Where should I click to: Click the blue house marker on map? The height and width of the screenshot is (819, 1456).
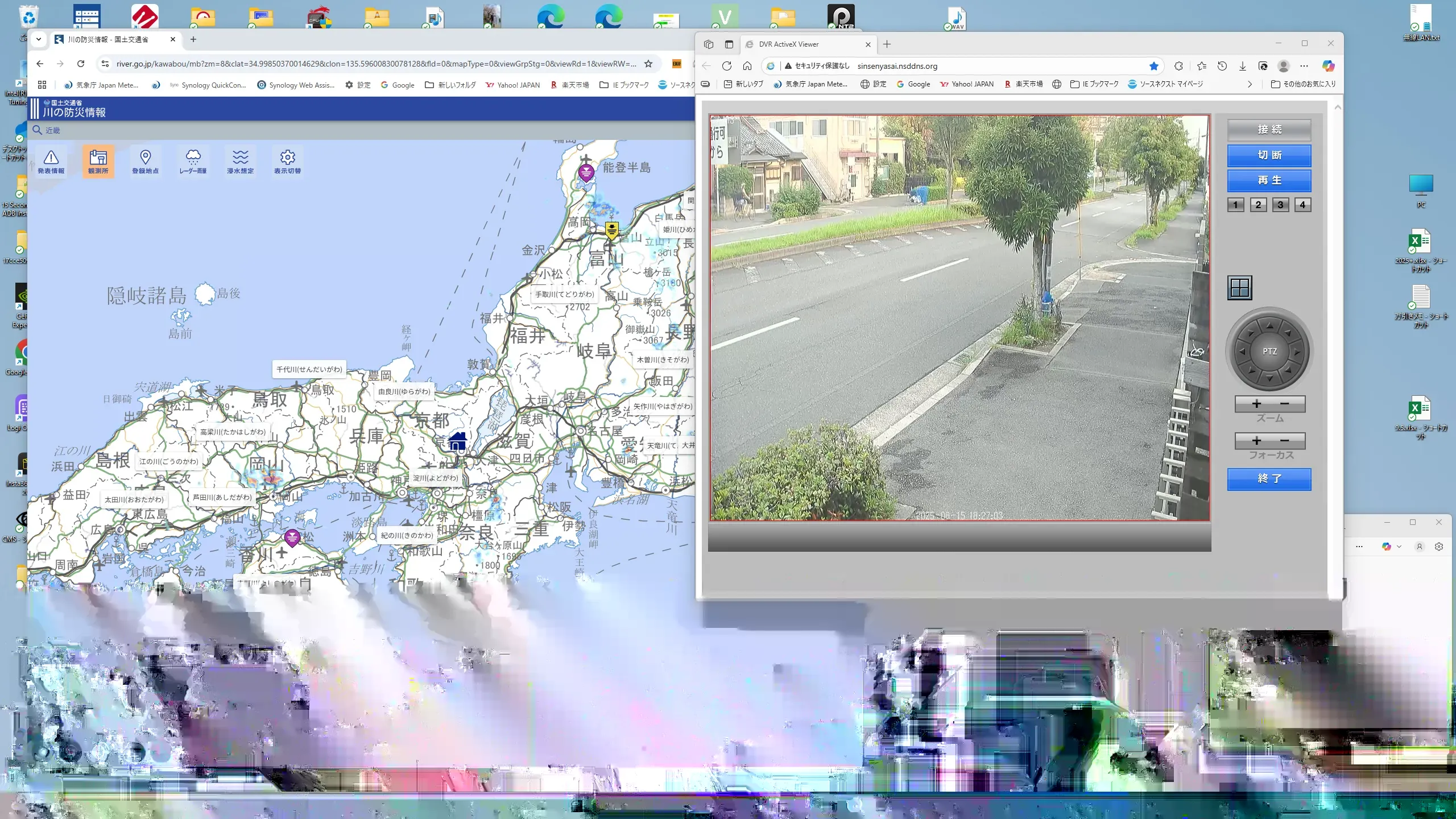pos(458,441)
